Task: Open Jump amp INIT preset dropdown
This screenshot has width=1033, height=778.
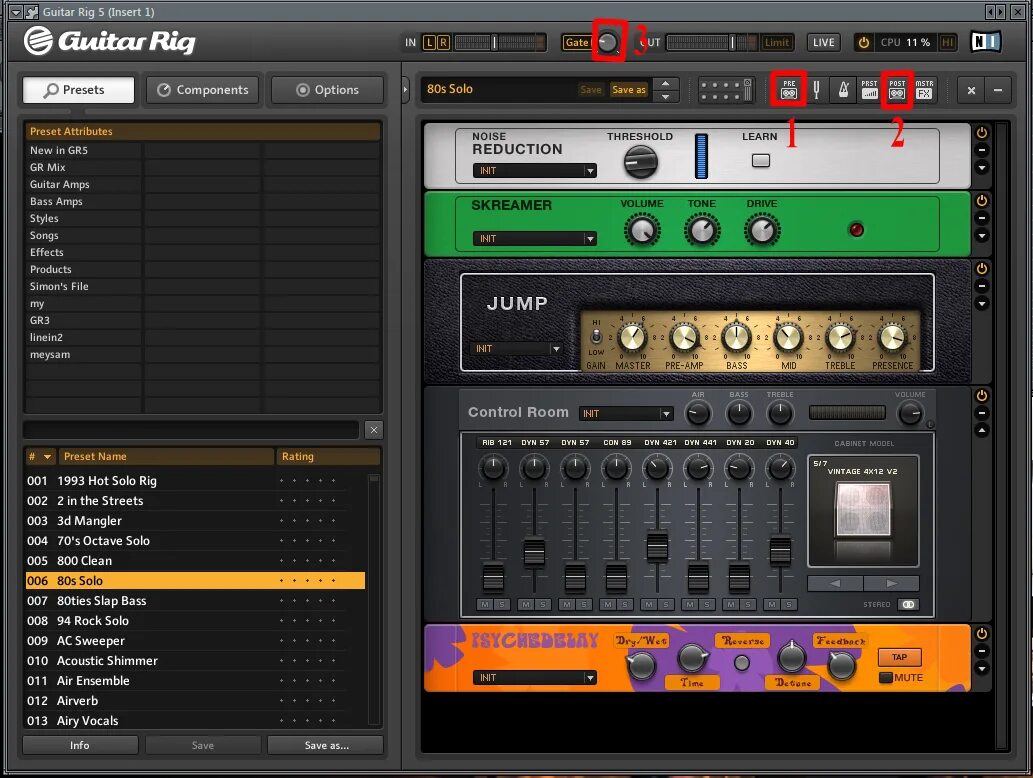Action: 516,348
